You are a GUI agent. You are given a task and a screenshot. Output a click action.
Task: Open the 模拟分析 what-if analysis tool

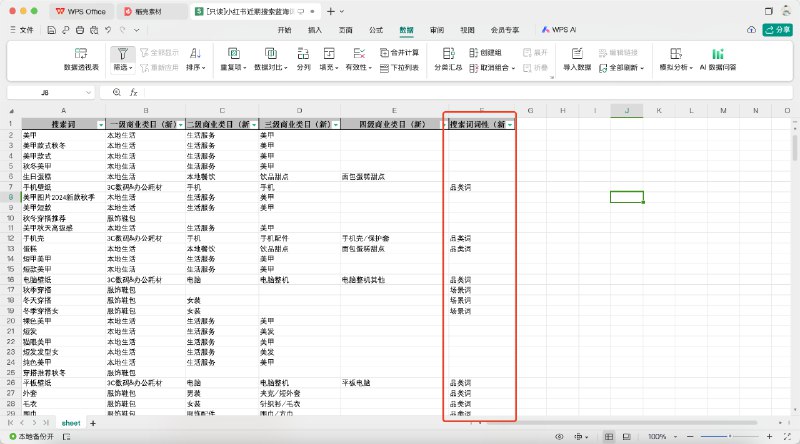tap(676, 59)
